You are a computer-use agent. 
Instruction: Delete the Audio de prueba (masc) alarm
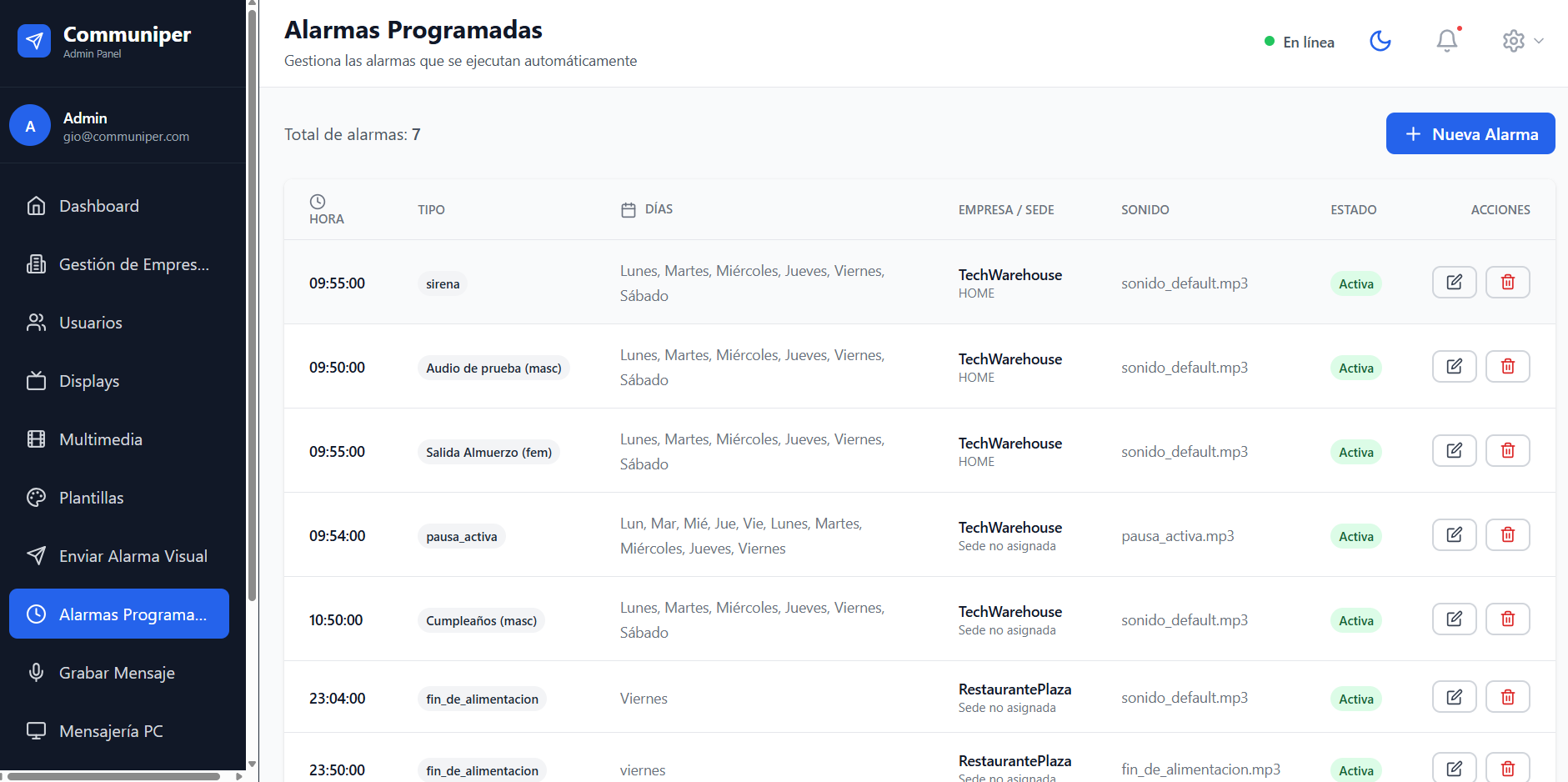point(1507,367)
